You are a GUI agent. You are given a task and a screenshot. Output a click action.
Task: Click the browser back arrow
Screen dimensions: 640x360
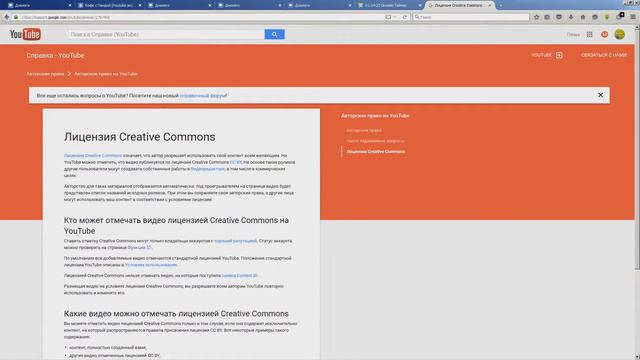pos(7,17)
